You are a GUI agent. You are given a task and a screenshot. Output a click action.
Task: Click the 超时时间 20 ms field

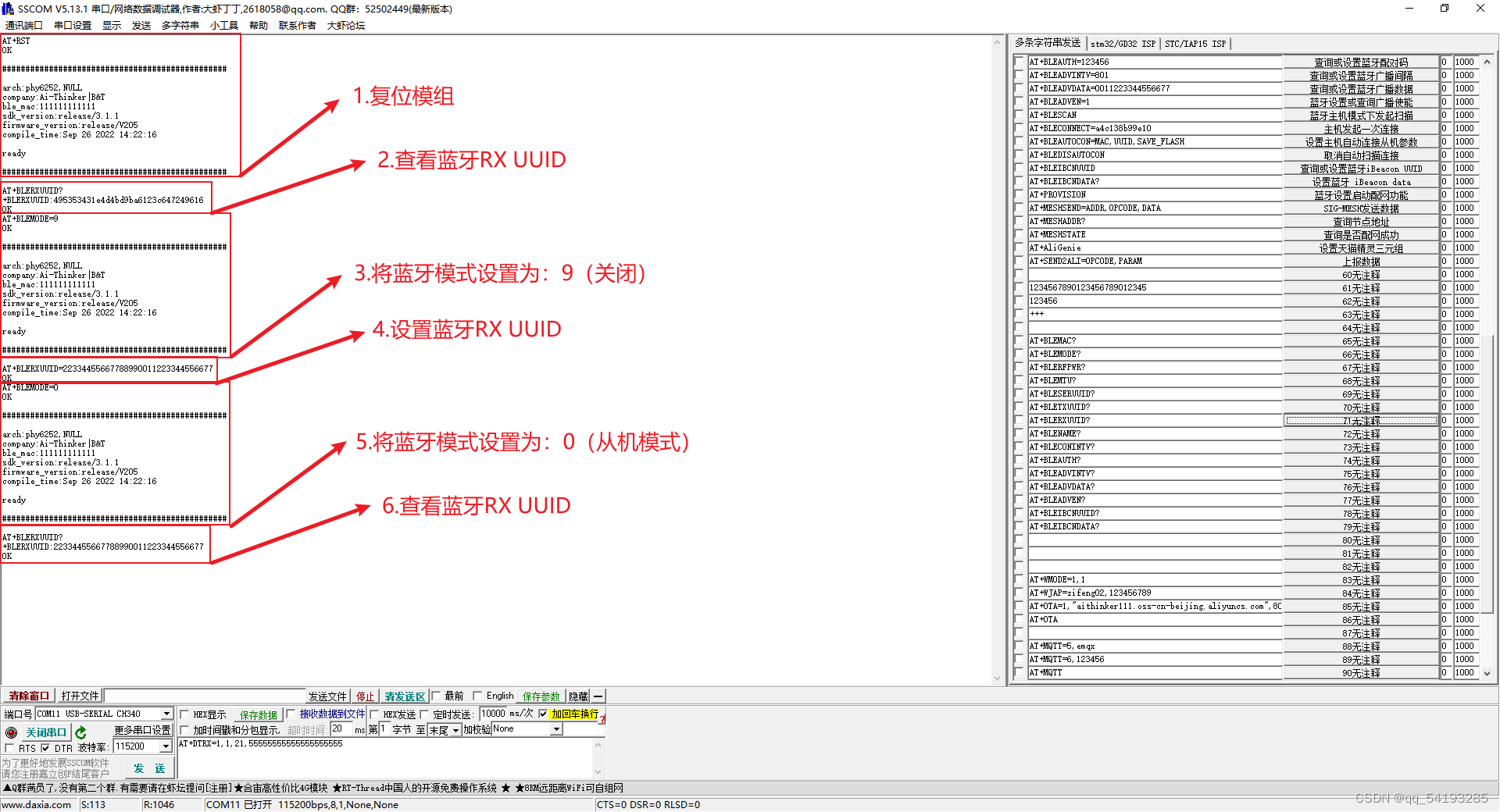tap(341, 728)
